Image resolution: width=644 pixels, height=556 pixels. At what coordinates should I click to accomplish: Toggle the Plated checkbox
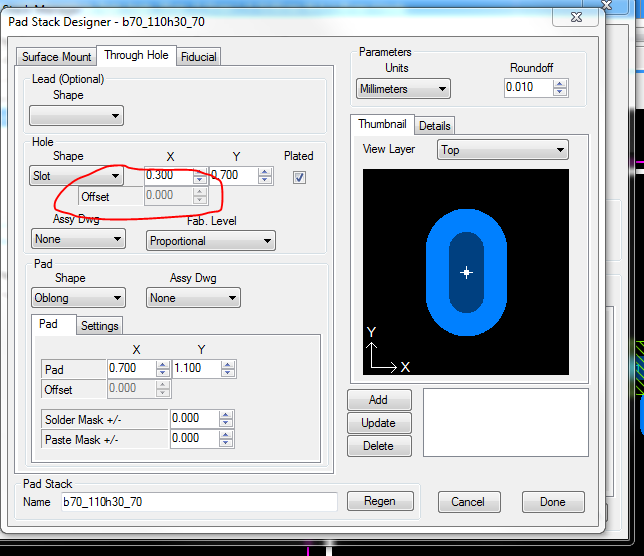[299, 177]
